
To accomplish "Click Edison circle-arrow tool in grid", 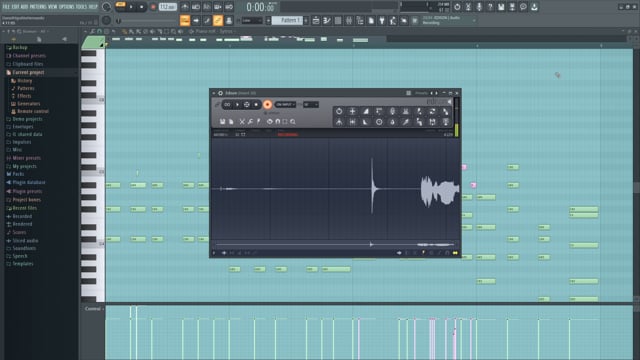I will [339, 111].
